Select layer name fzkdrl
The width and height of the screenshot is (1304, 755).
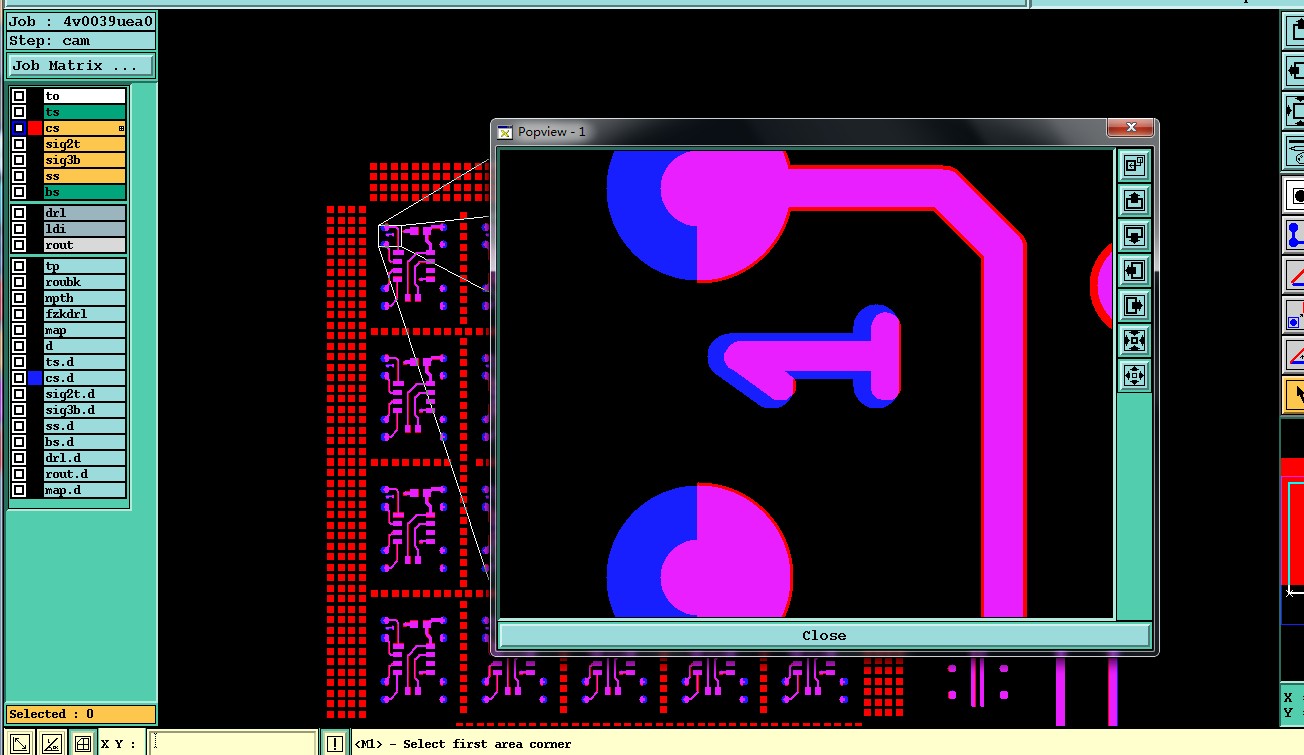(x=85, y=314)
